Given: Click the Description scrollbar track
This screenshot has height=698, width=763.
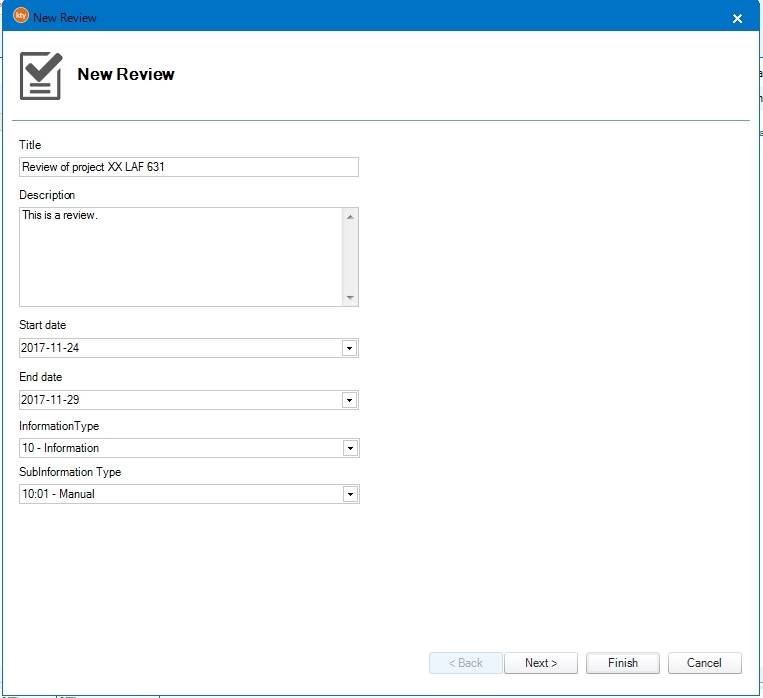Looking at the screenshot, I should [349, 256].
